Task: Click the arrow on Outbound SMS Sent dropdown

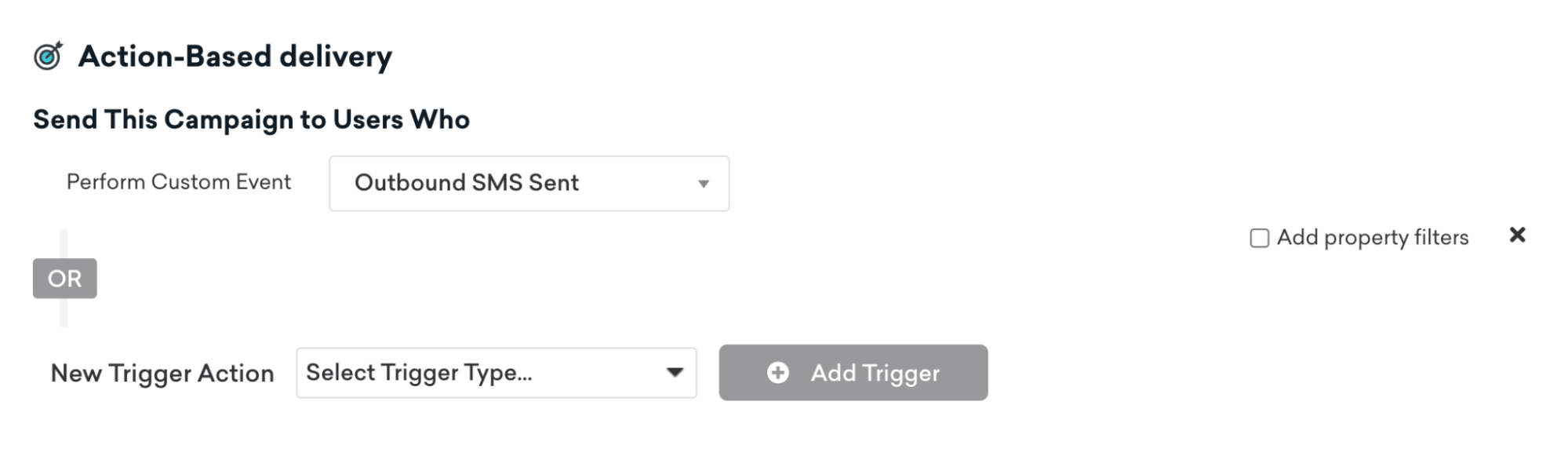Action: click(x=704, y=184)
